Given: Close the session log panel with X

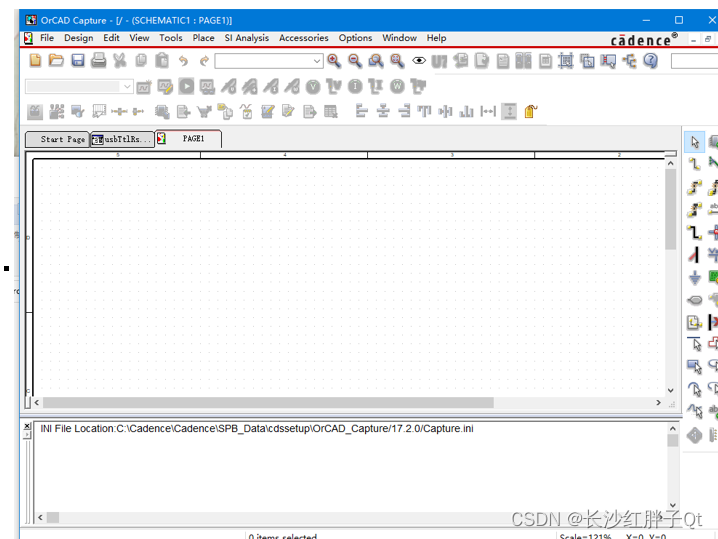Looking at the screenshot, I should point(27,426).
